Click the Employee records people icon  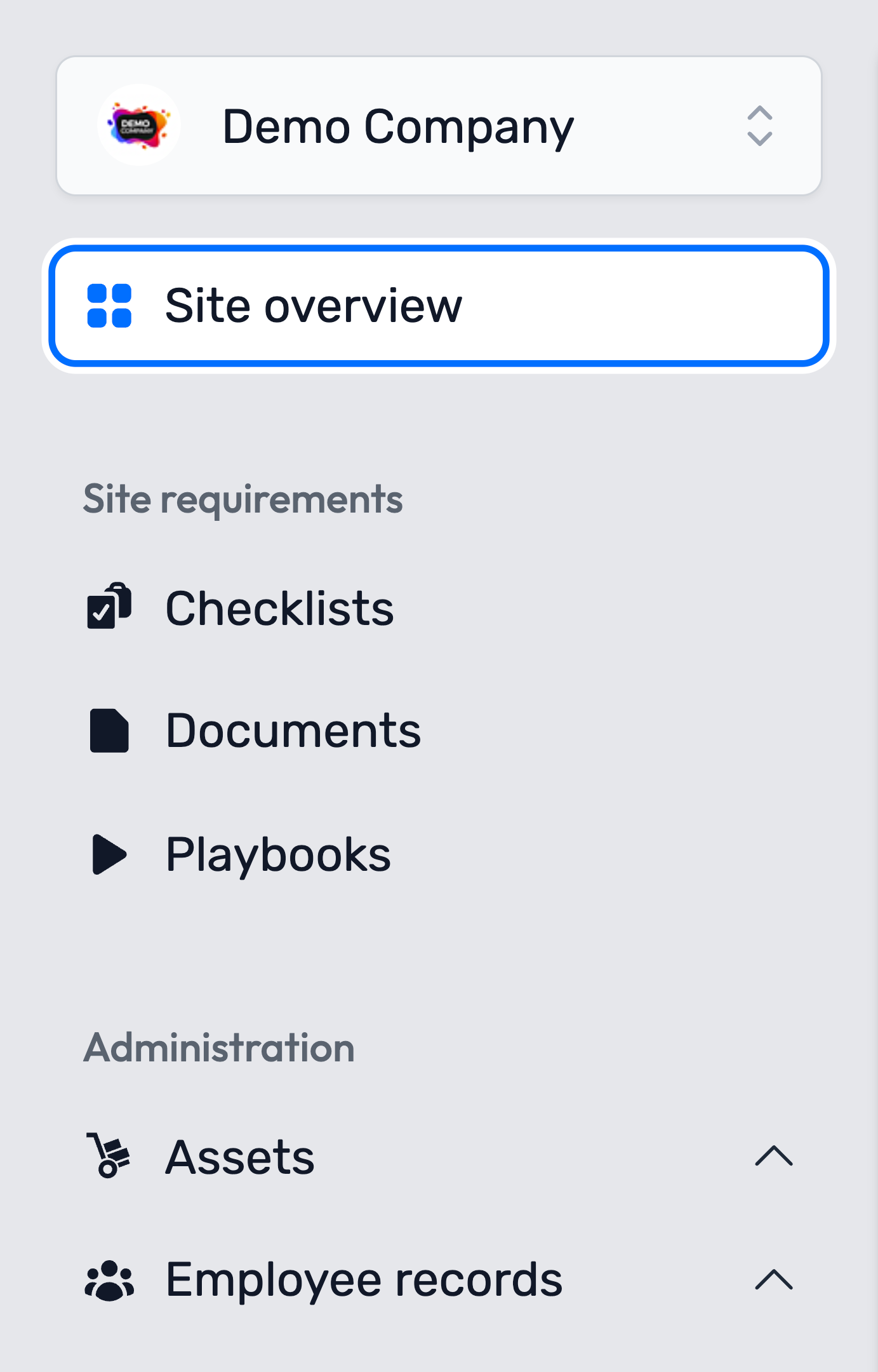click(x=109, y=1281)
